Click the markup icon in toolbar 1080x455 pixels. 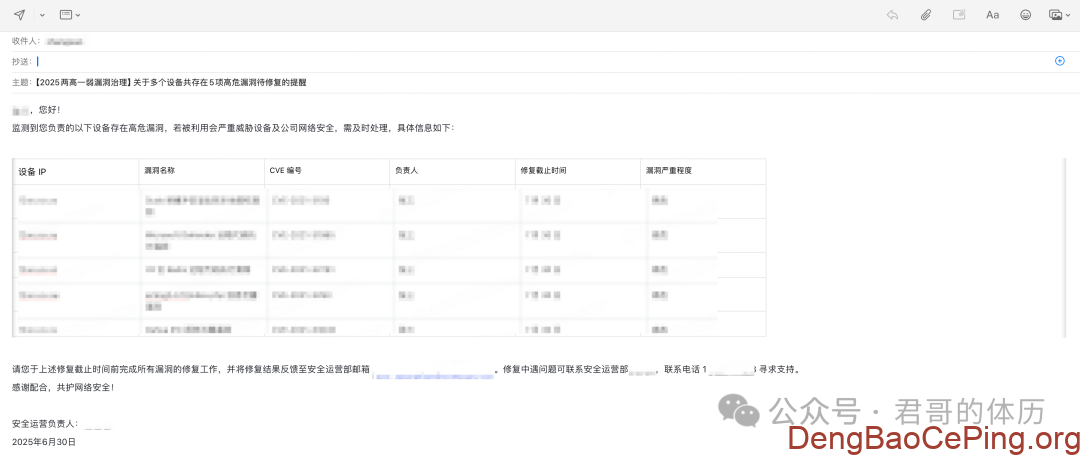coord(959,15)
